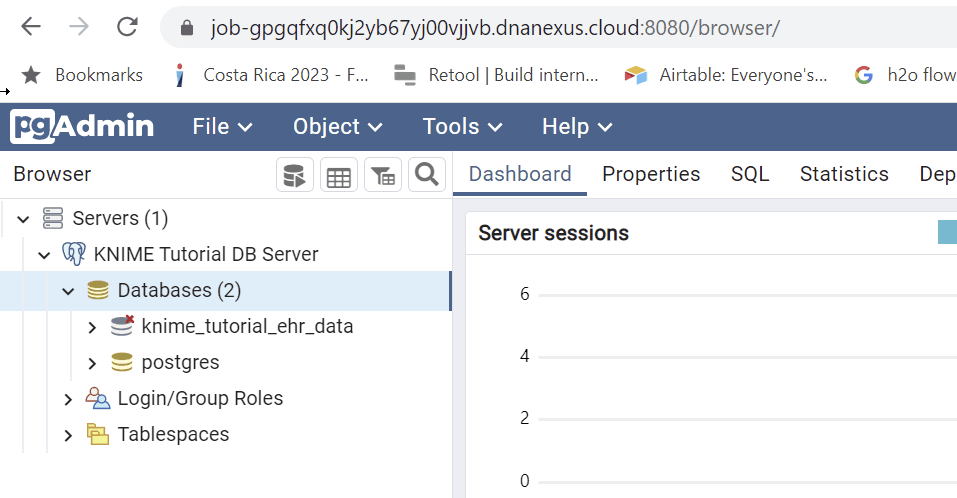This screenshot has height=498, width=957.
Task: Switch to the Statistics tab
Action: pos(844,174)
